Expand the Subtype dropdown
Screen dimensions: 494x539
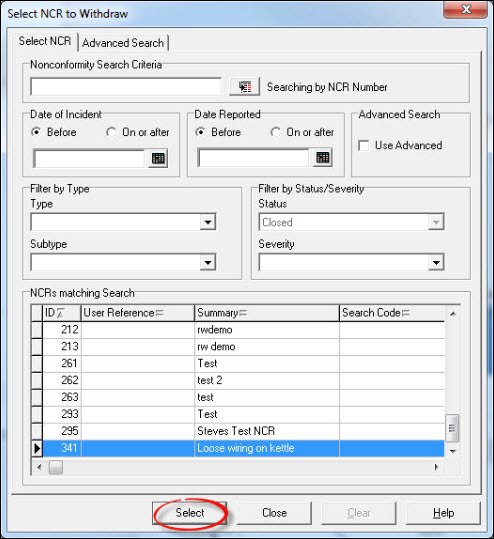(208, 263)
